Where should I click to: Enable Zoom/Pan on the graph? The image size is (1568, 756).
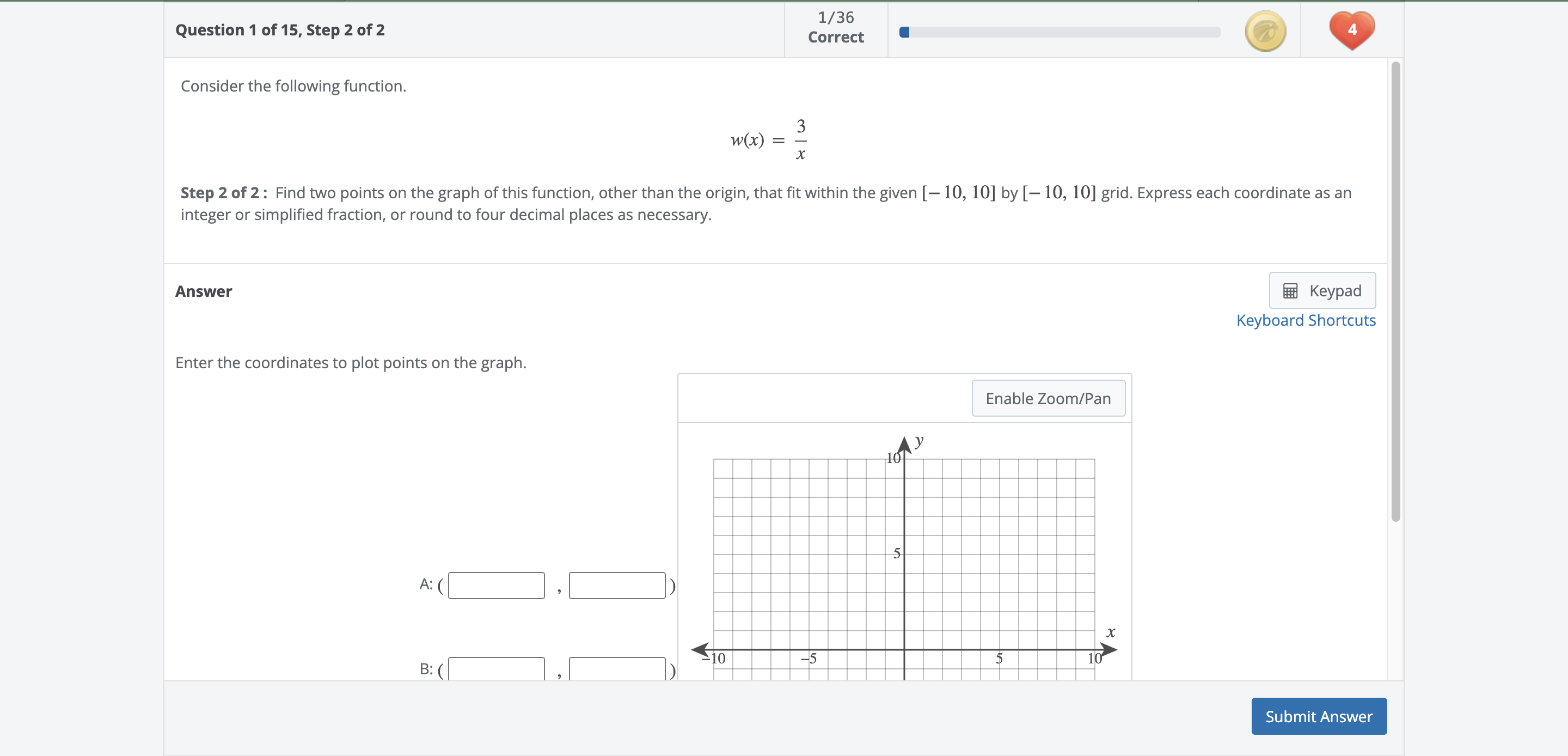pyautogui.click(x=1048, y=398)
